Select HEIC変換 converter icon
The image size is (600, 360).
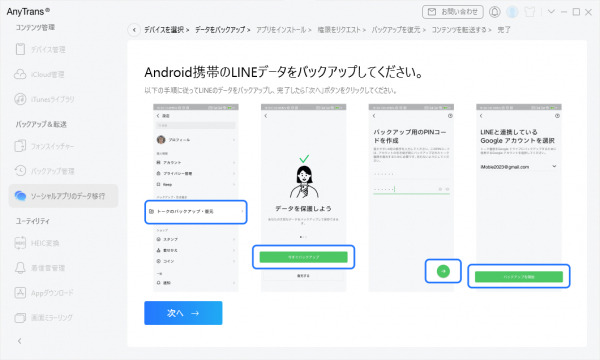[x=20, y=243]
